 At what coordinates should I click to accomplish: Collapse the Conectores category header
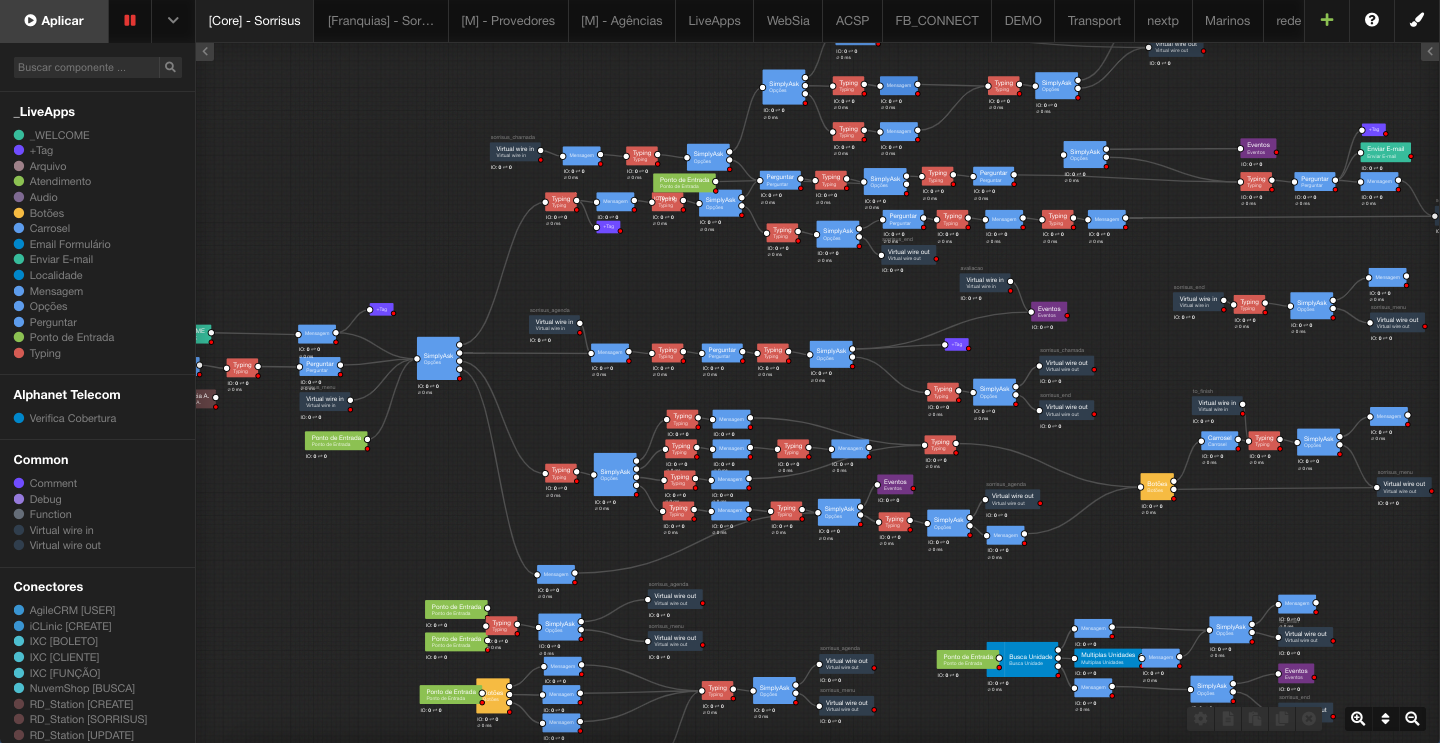[x=48, y=587]
